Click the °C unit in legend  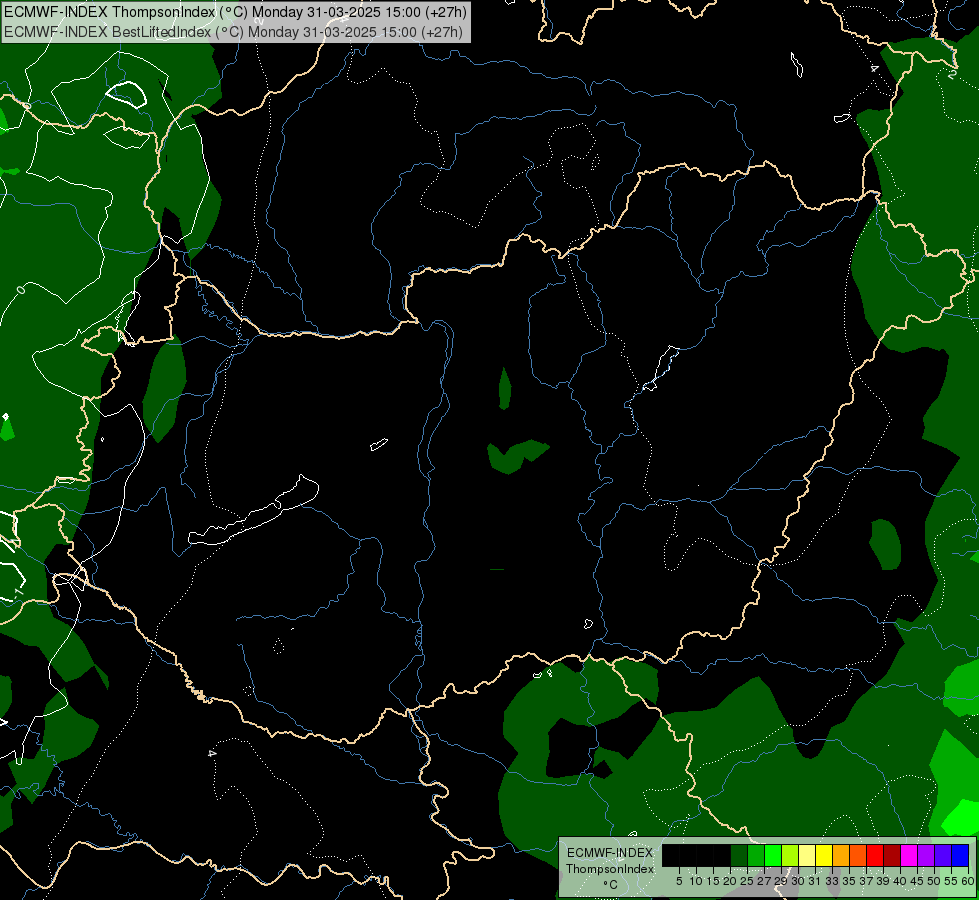(610, 885)
